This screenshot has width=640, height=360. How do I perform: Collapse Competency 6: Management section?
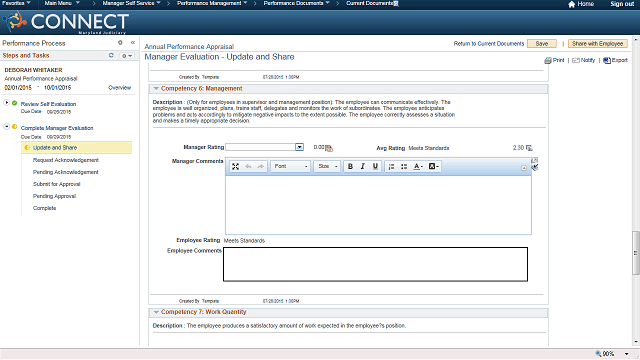(156, 89)
